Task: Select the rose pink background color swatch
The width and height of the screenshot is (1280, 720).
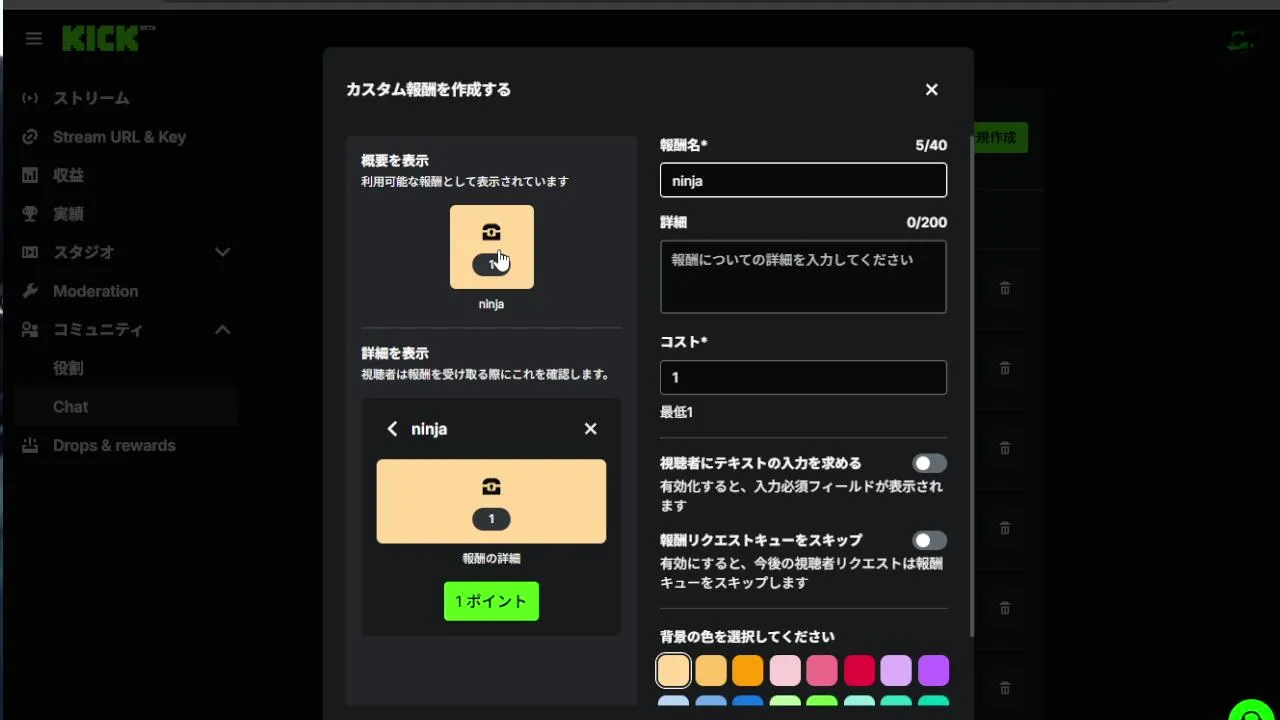Action: pyautogui.click(x=822, y=670)
